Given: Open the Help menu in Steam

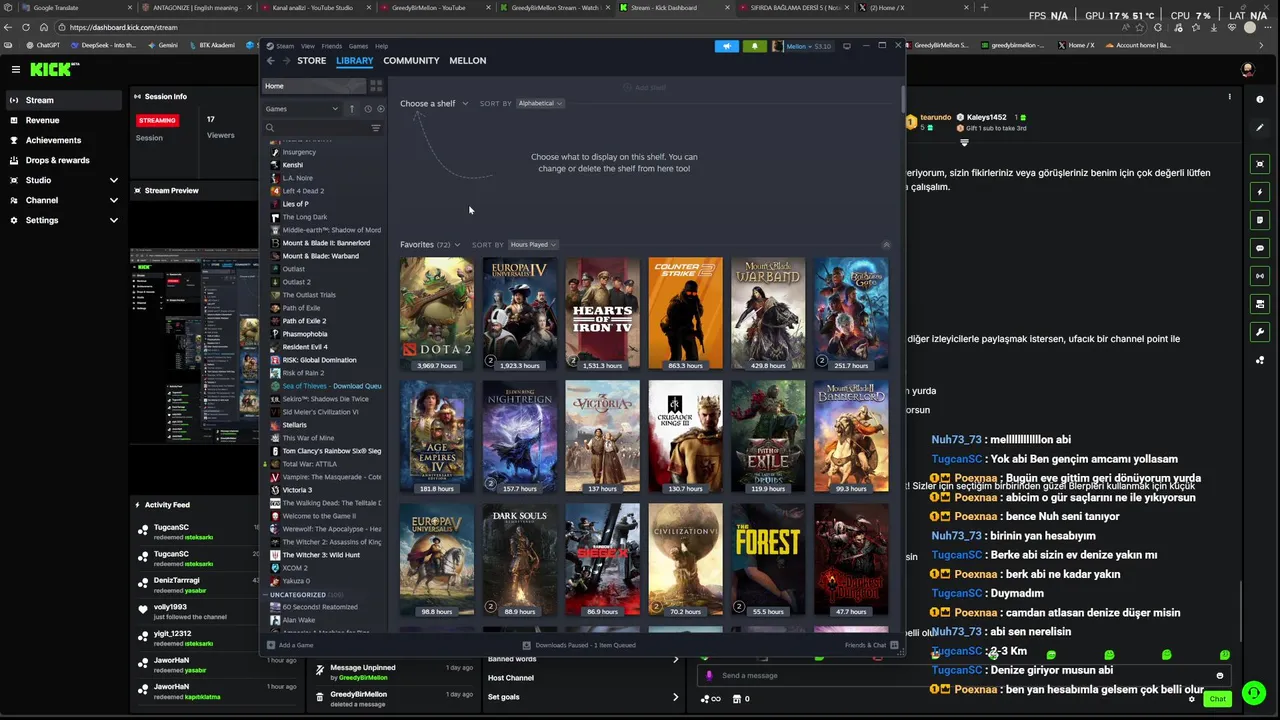Looking at the screenshot, I should point(381,46).
